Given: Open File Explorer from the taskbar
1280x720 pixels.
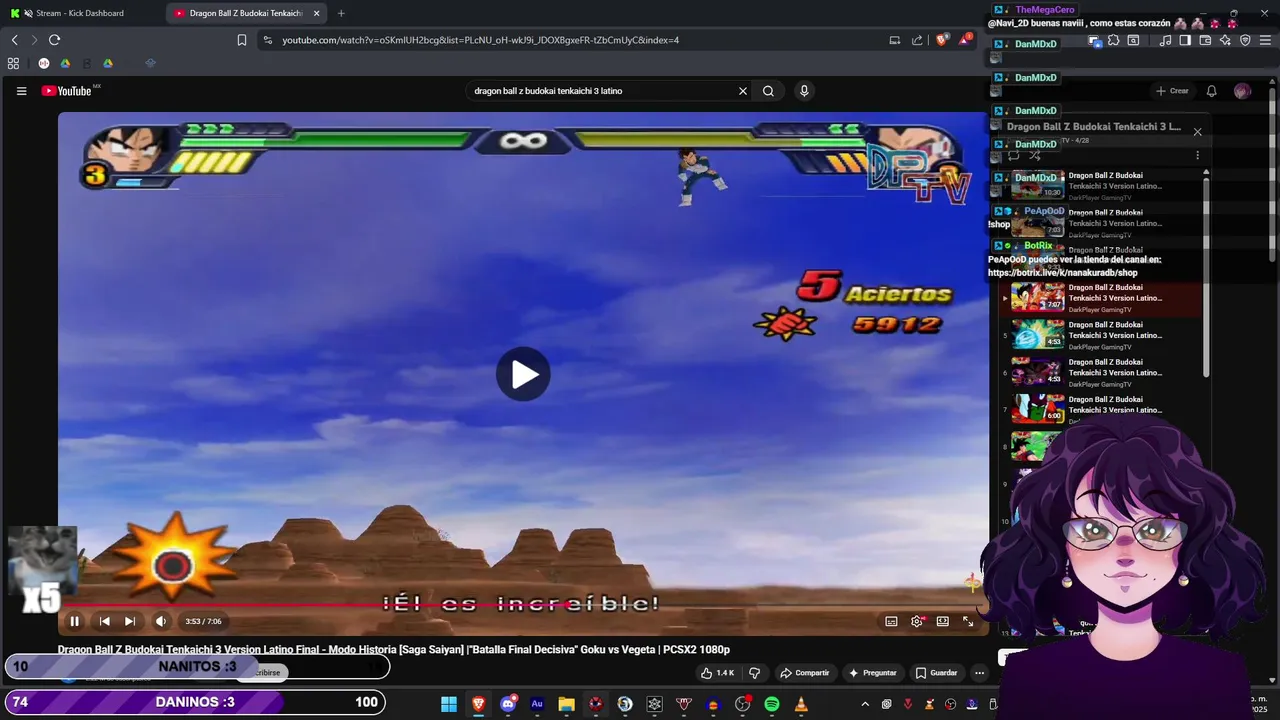Looking at the screenshot, I should 566,704.
